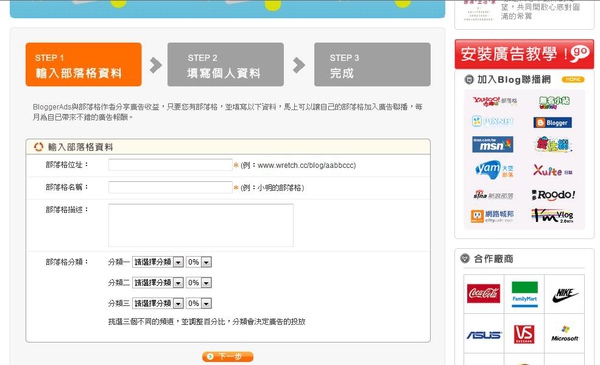
Task: Click the 輸入部落格資料 section header
Action: [228, 147]
